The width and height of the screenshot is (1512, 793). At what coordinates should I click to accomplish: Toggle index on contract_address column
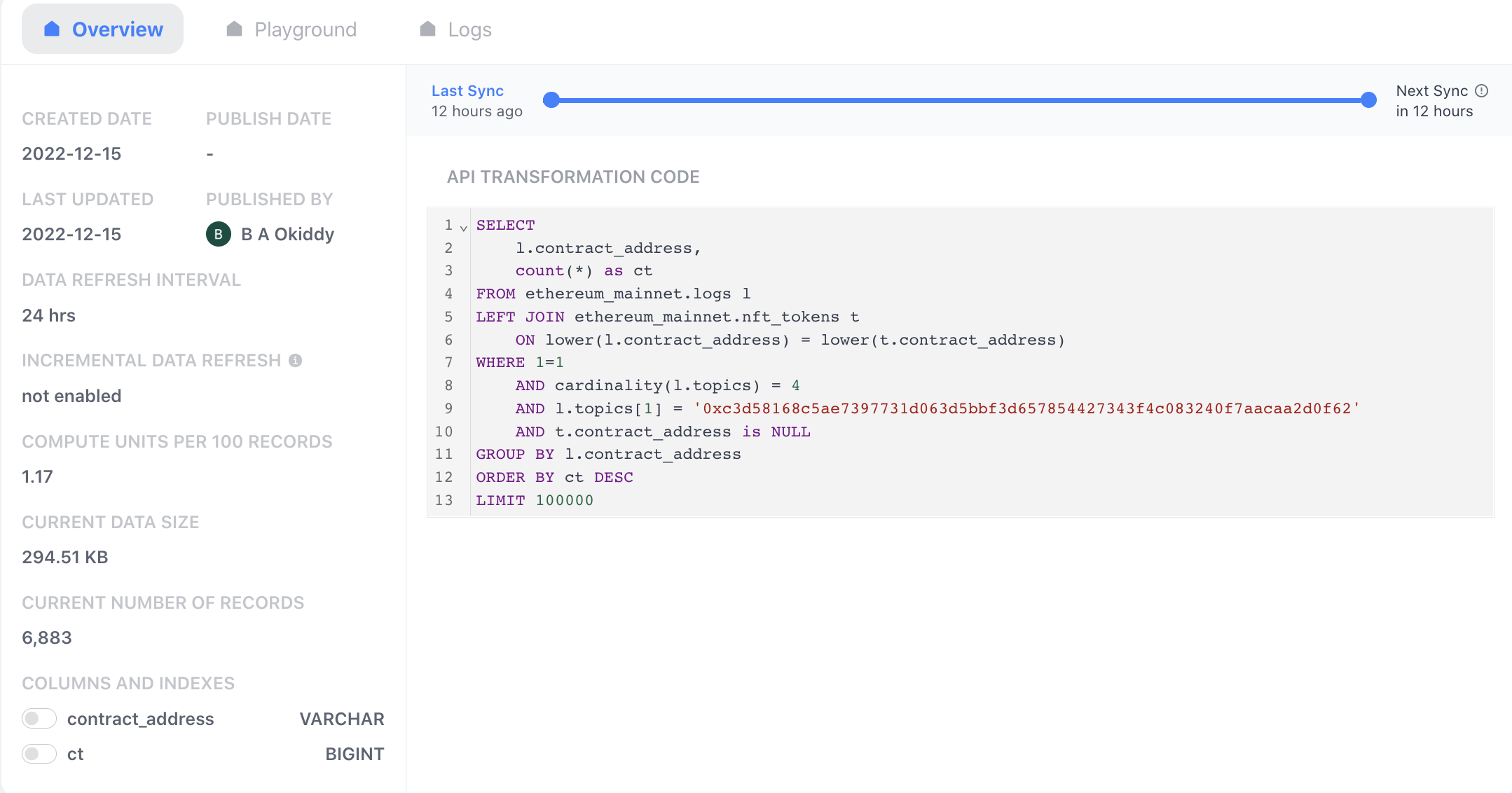click(x=39, y=719)
